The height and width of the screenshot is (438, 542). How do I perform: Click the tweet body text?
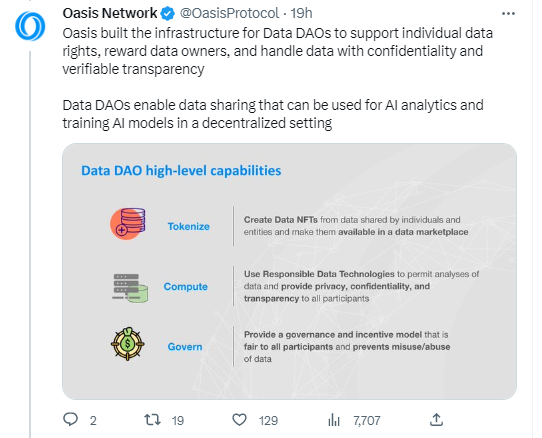click(278, 78)
